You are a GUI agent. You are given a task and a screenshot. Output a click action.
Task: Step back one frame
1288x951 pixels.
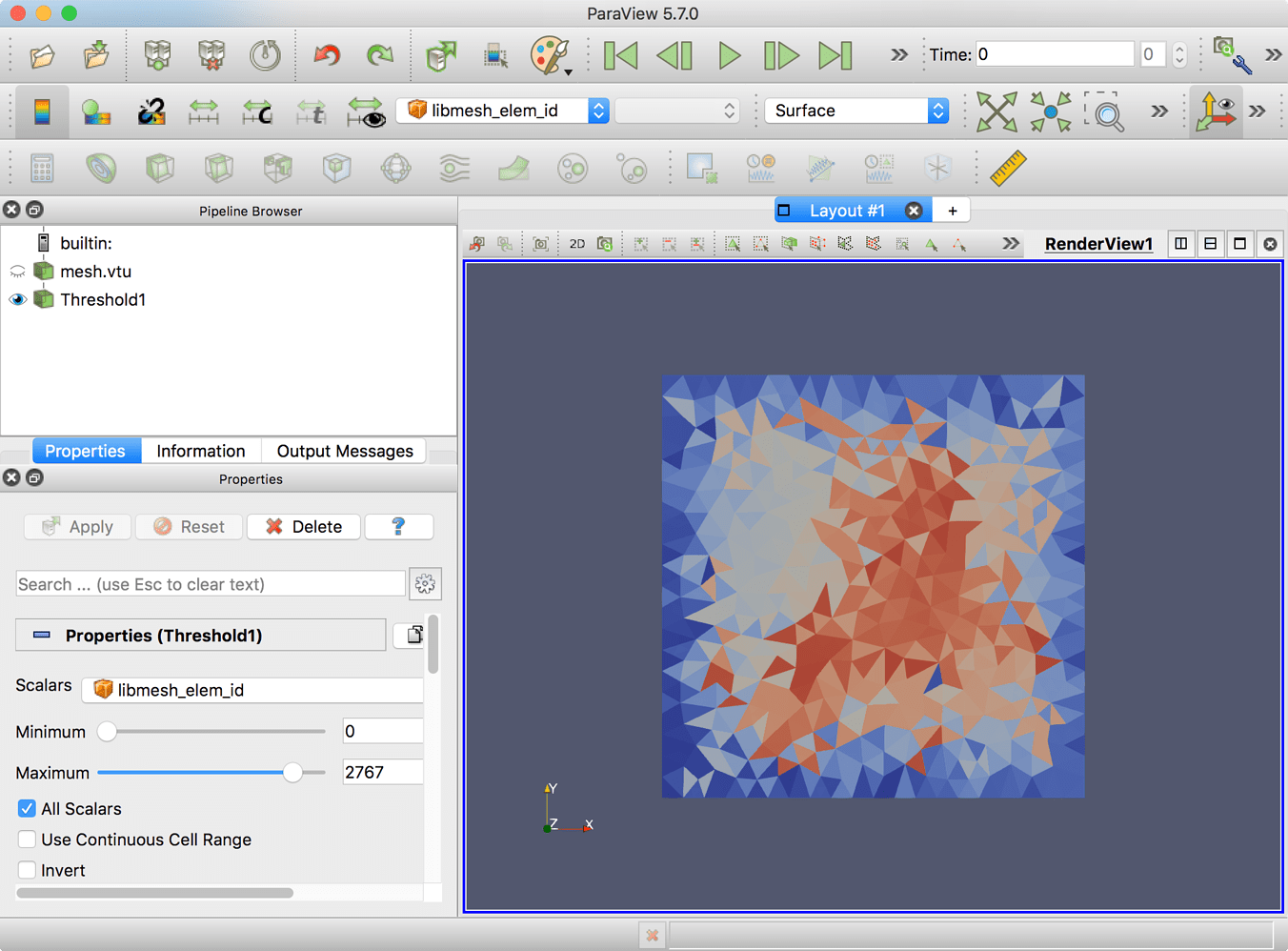pos(674,55)
